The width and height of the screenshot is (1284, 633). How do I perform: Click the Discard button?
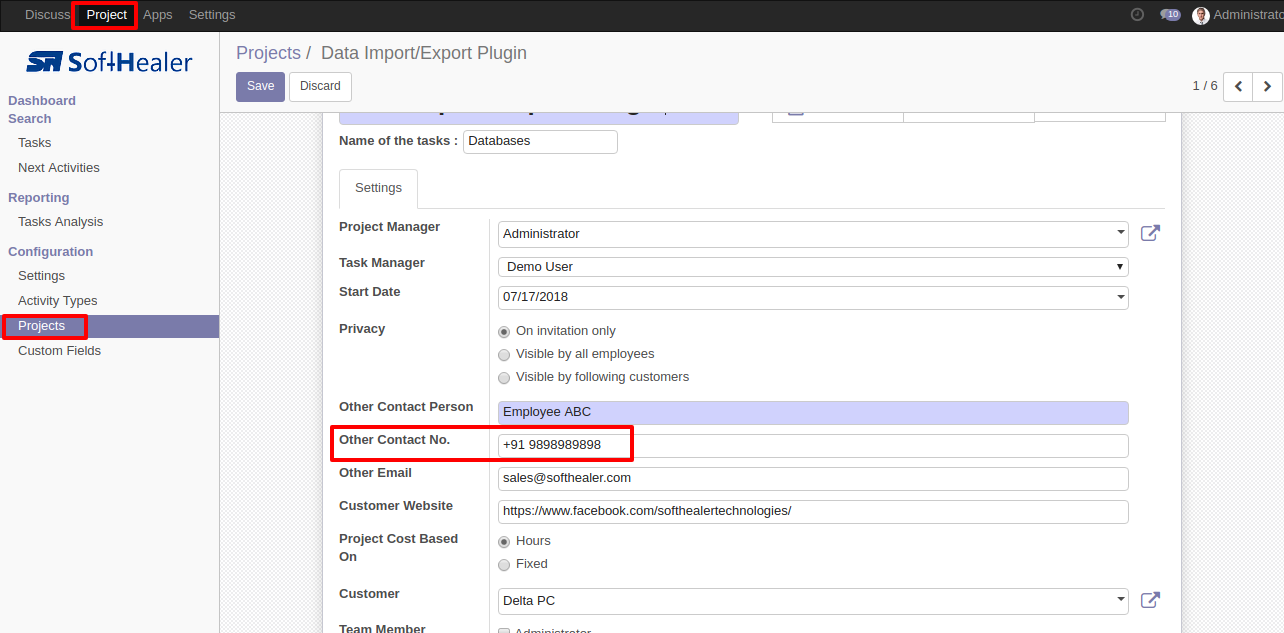coord(320,86)
